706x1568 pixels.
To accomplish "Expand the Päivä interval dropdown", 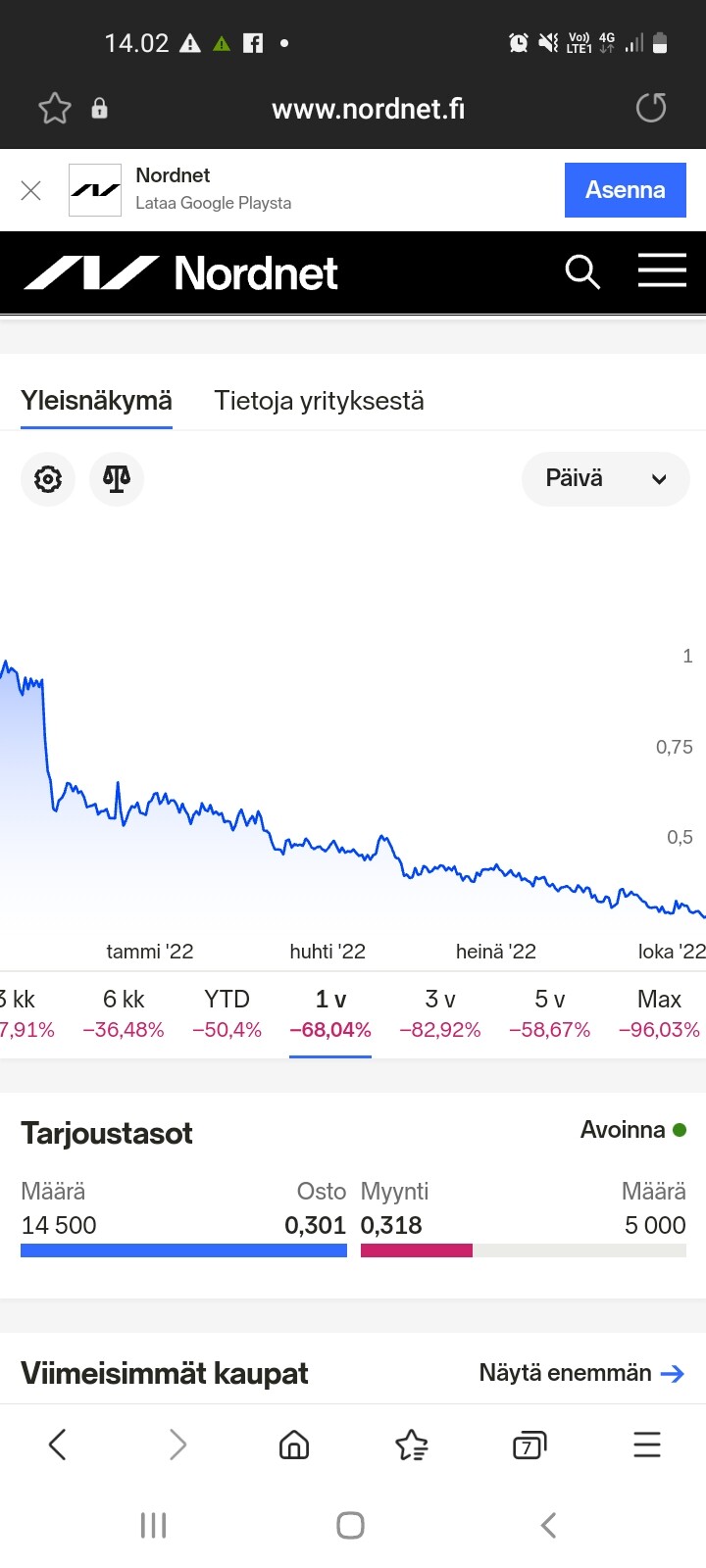I will (606, 479).
